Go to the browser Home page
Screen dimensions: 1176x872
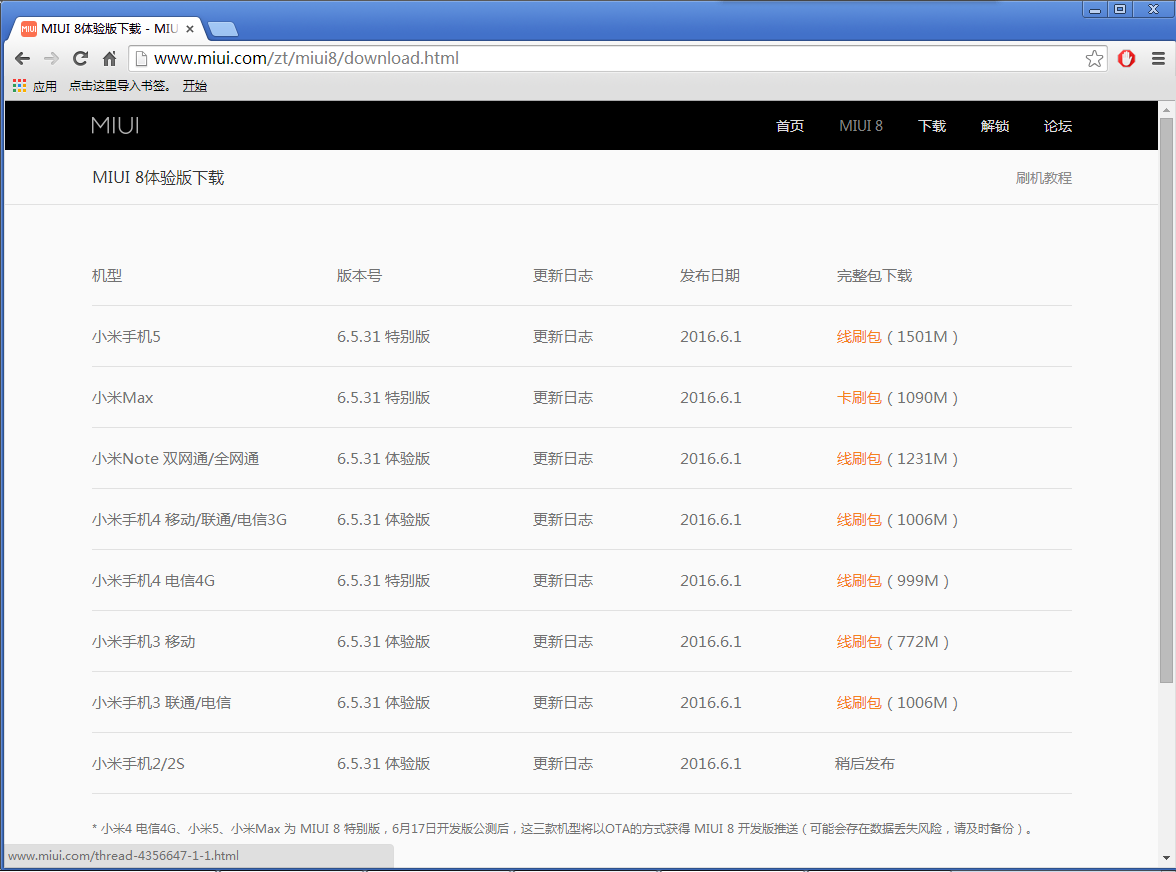pyautogui.click(x=110, y=58)
